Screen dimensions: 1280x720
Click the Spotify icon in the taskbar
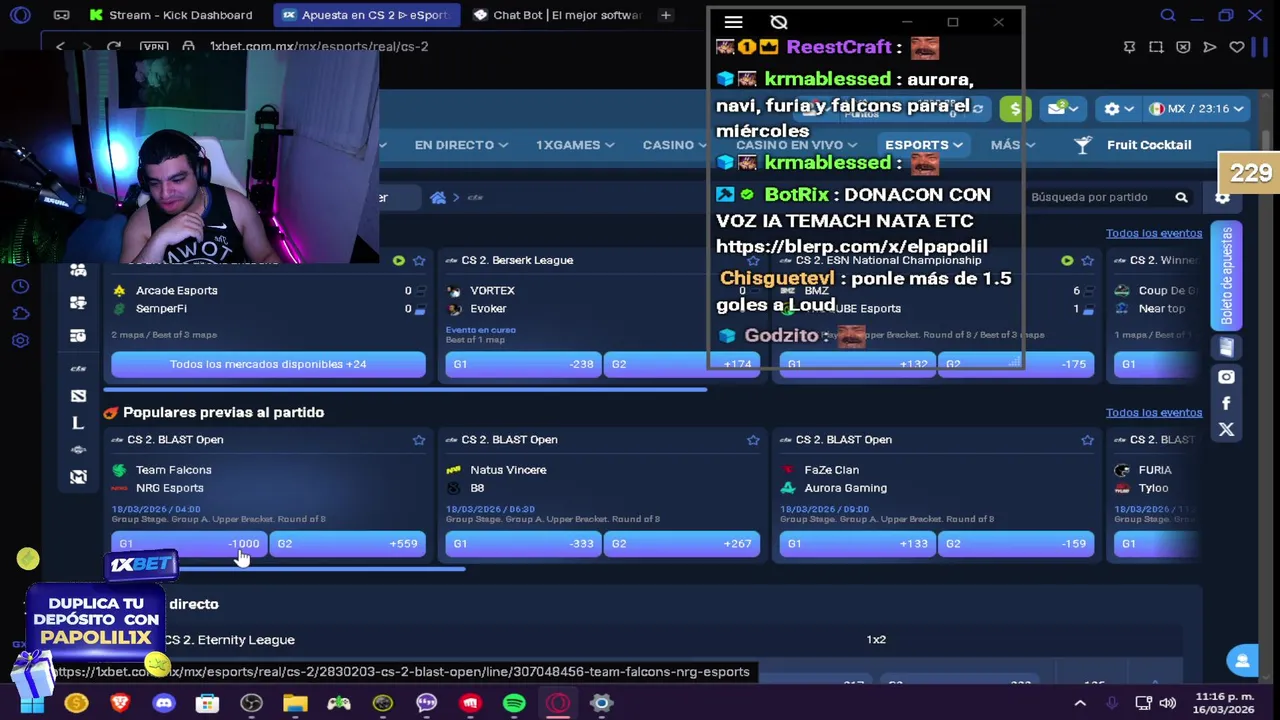pos(514,703)
